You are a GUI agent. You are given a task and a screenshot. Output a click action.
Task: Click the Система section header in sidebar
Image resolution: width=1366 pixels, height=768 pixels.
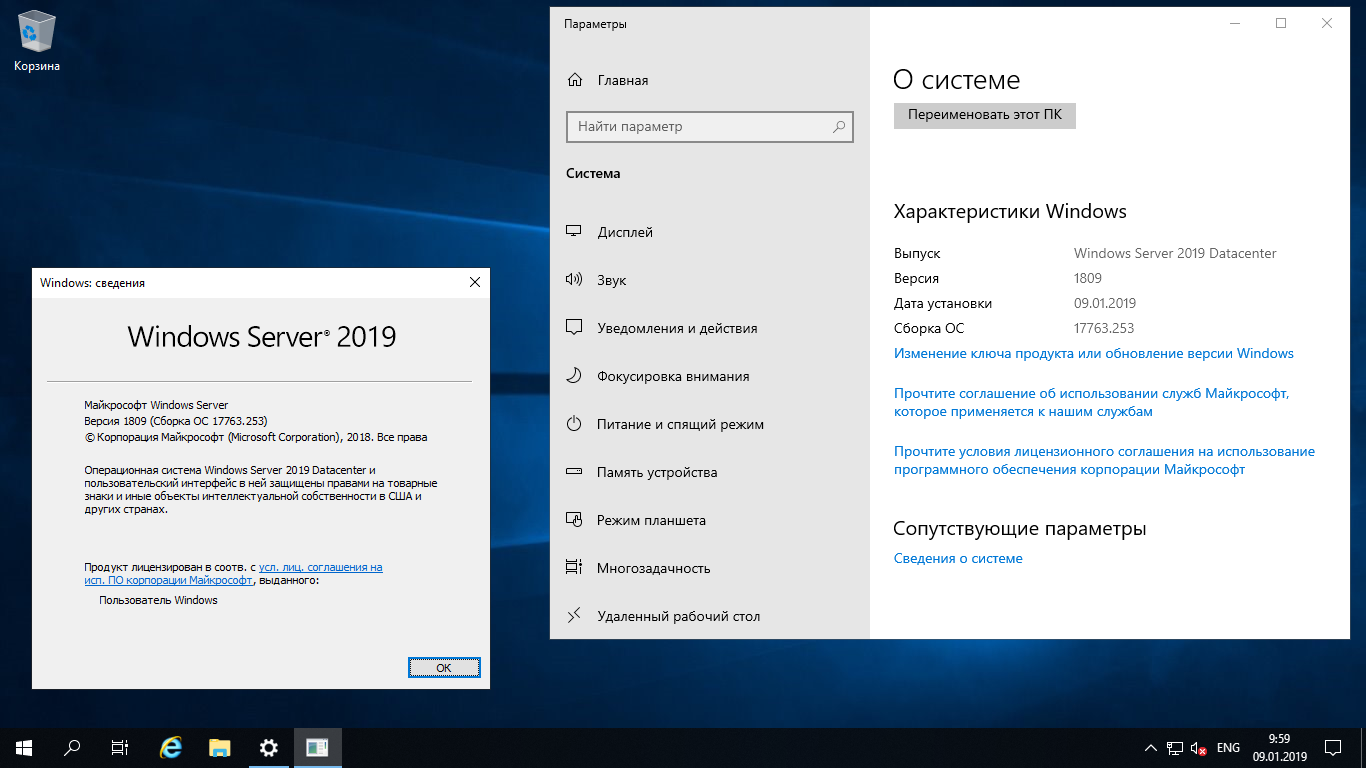coord(593,173)
